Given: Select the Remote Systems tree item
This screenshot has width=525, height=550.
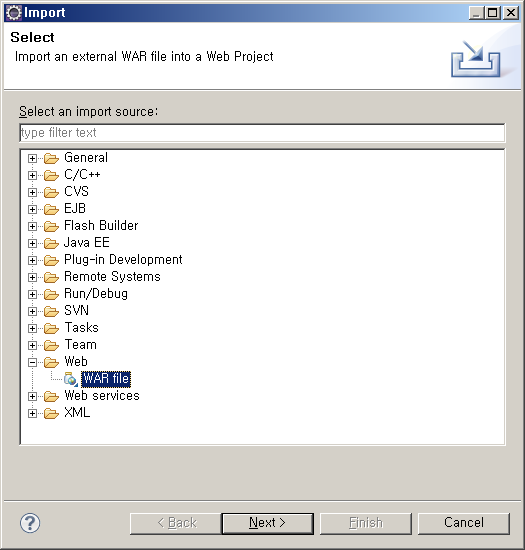Looking at the screenshot, I should (x=112, y=277).
